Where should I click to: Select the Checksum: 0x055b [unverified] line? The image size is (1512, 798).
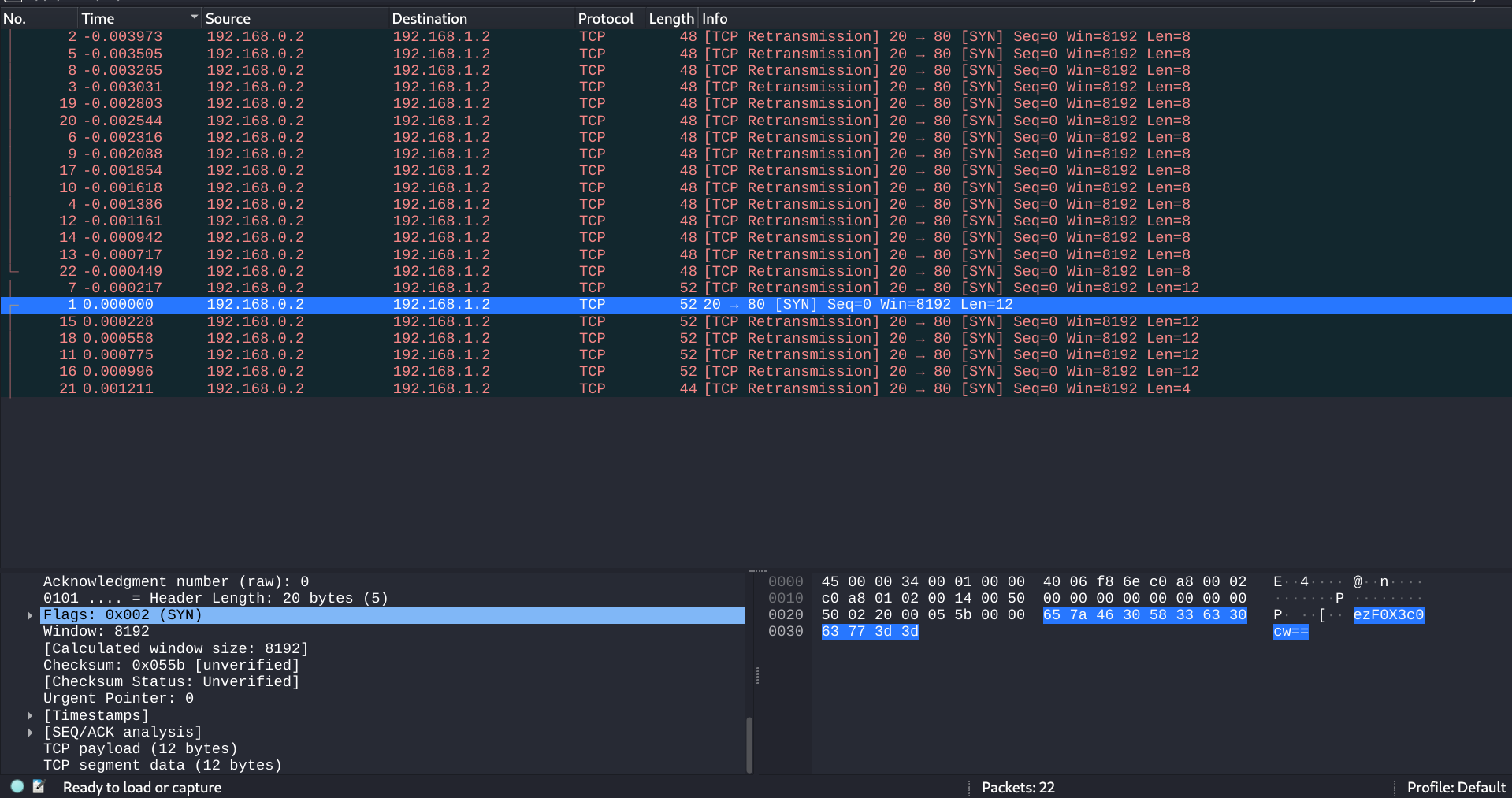coord(171,665)
